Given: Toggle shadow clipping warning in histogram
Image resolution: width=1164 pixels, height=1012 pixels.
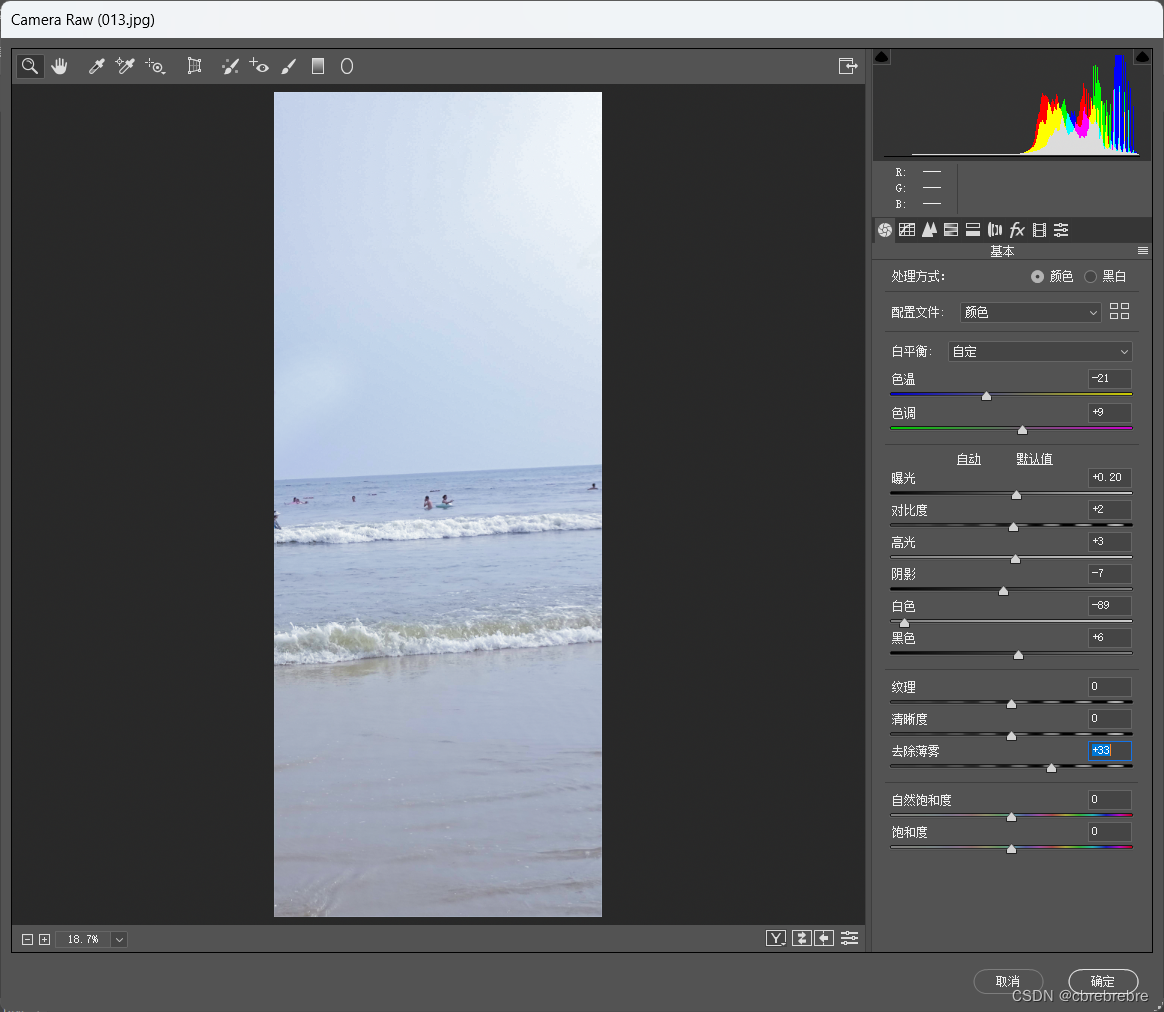Looking at the screenshot, I should [x=882, y=57].
